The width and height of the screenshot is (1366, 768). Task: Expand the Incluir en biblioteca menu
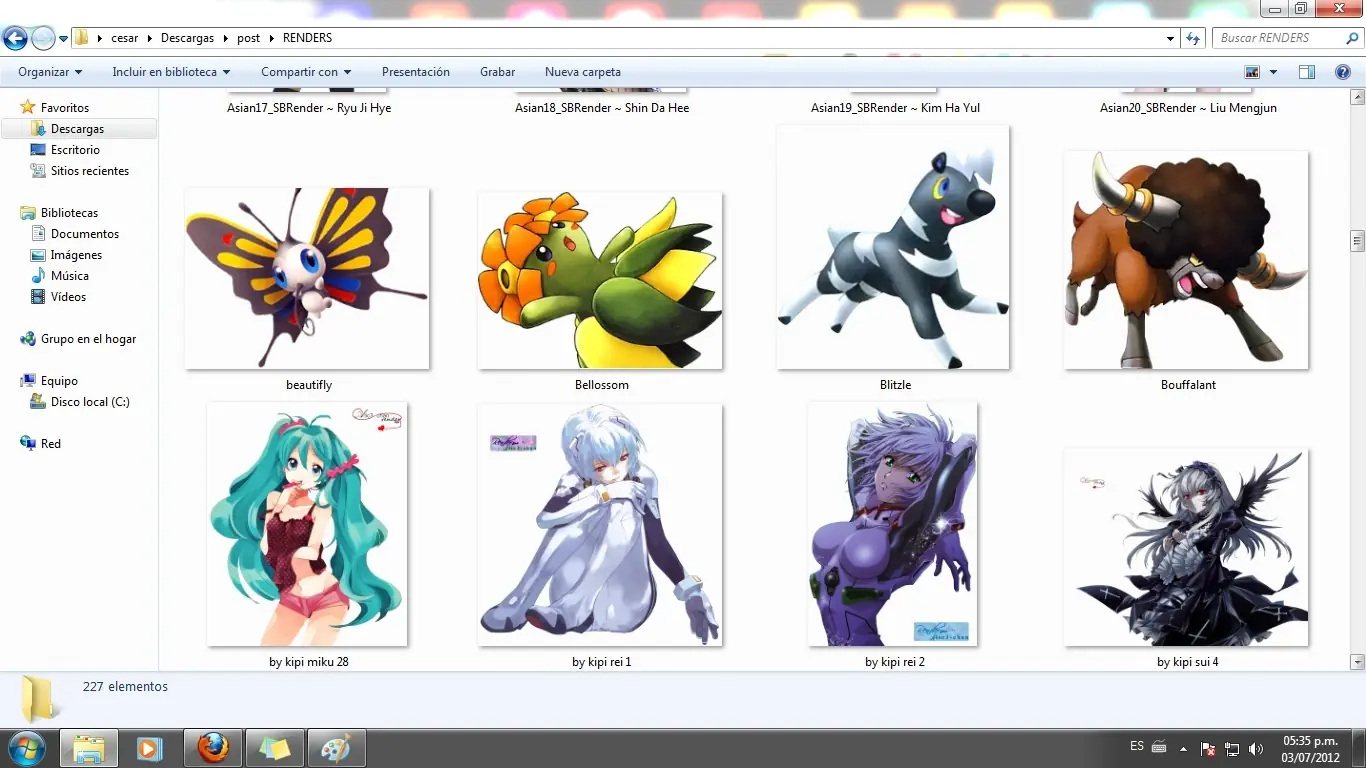171,72
